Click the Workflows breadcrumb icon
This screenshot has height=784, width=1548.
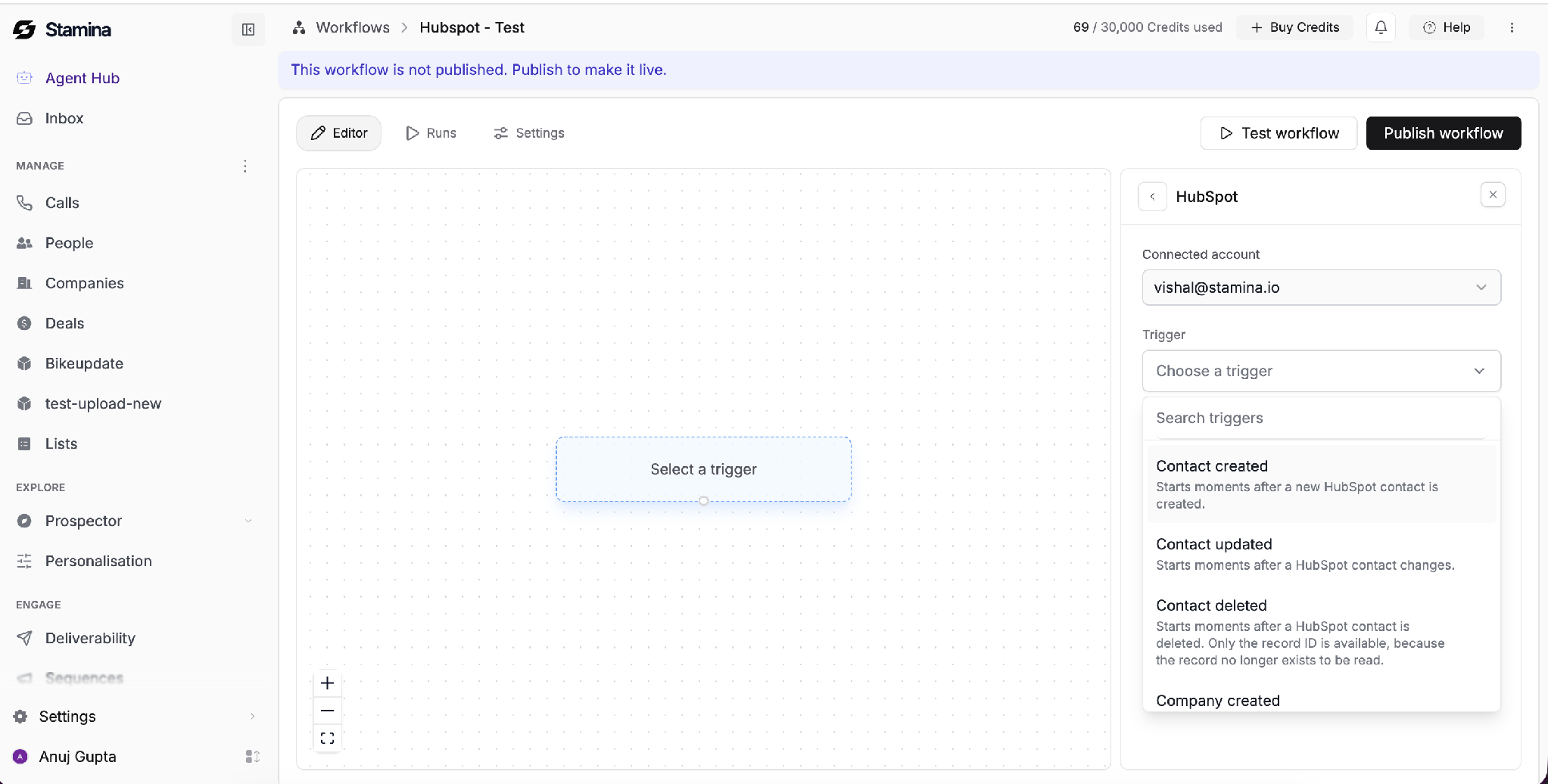(x=299, y=27)
